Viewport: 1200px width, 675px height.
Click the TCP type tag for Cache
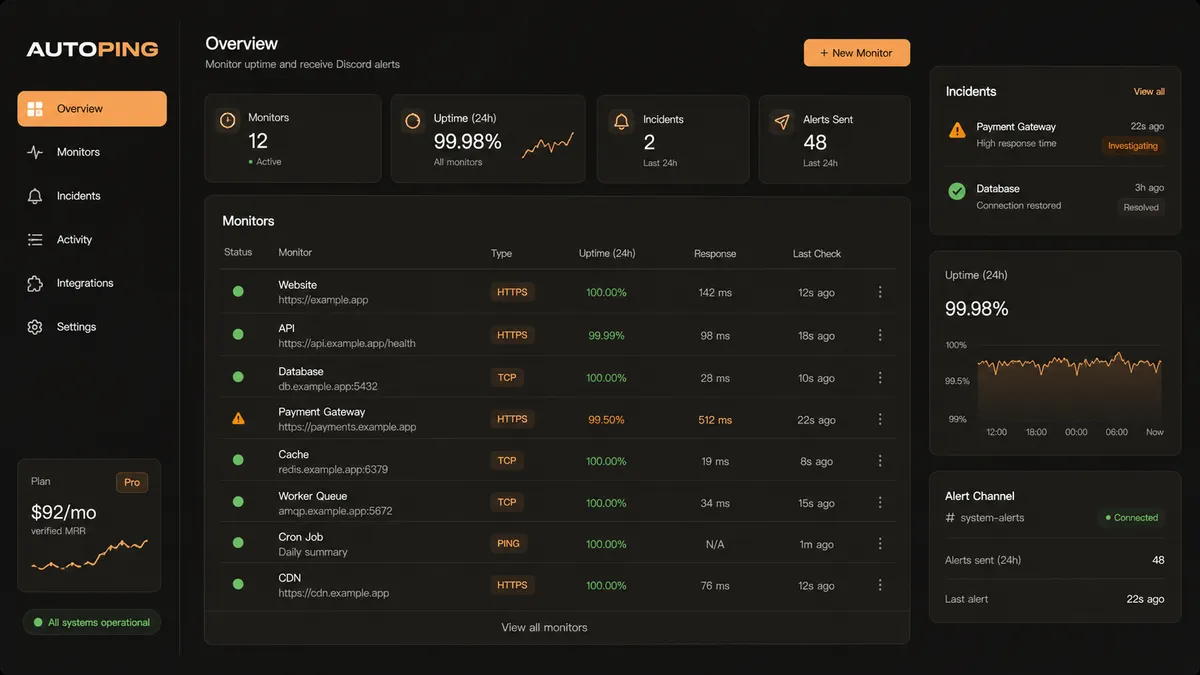click(x=507, y=461)
